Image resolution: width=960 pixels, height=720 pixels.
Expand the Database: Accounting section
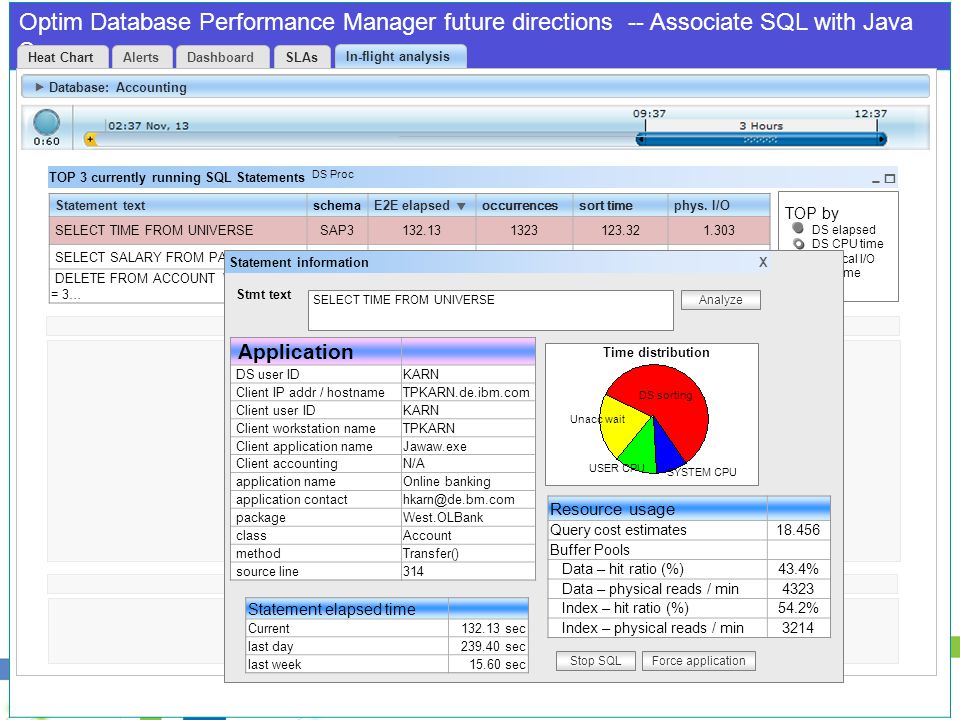pos(39,87)
